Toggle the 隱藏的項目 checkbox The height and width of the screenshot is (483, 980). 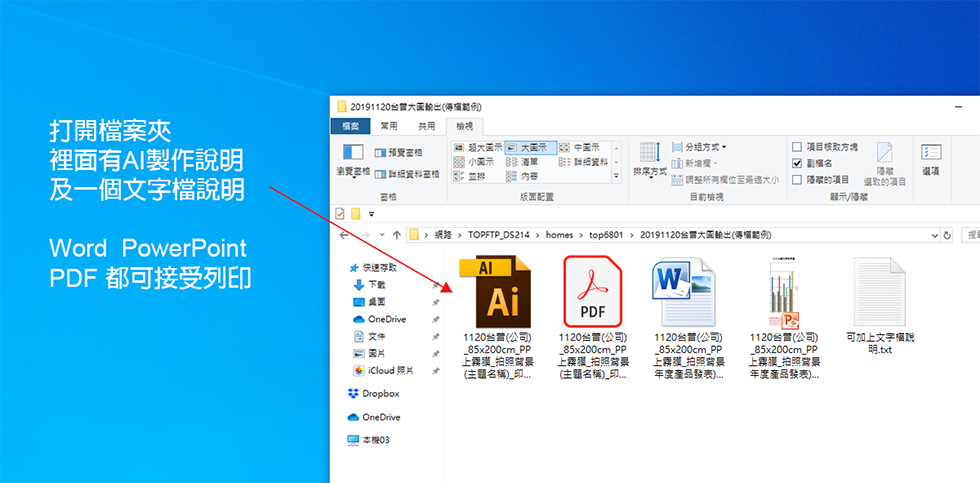(797, 179)
